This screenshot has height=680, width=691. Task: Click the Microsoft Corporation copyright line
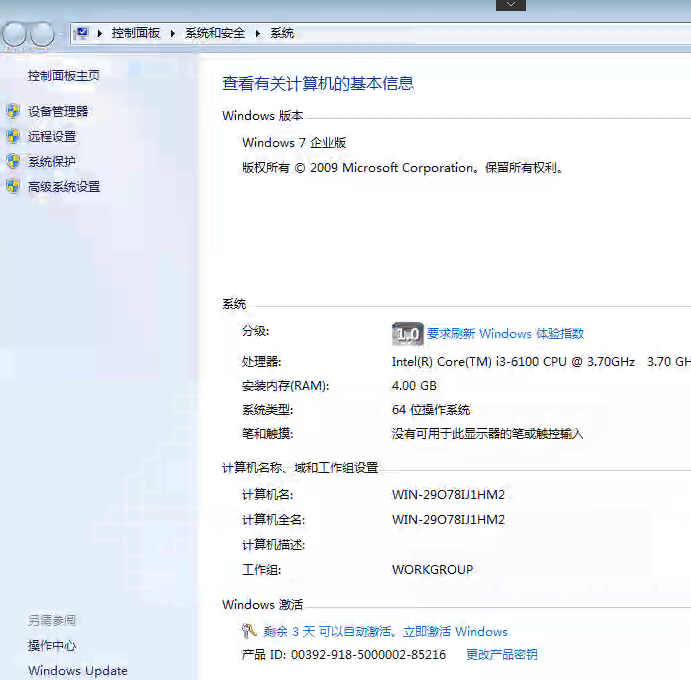pyautogui.click(x=402, y=168)
